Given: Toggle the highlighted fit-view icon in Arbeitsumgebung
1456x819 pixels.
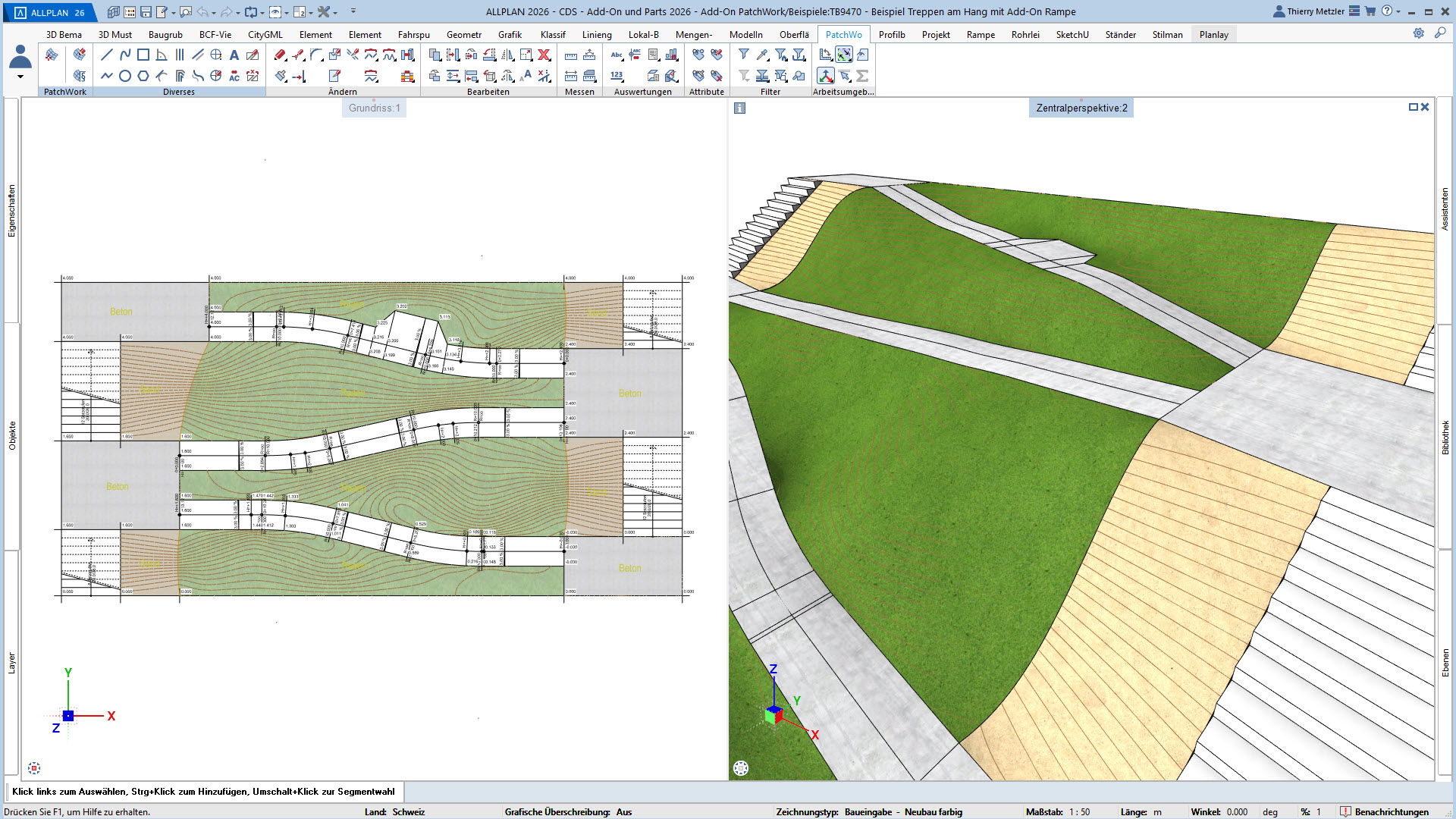Looking at the screenshot, I should tap(844, 55).
